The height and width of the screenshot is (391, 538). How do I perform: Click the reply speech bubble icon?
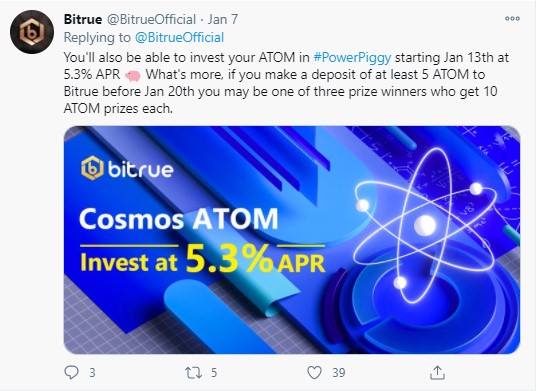[71, 372]
